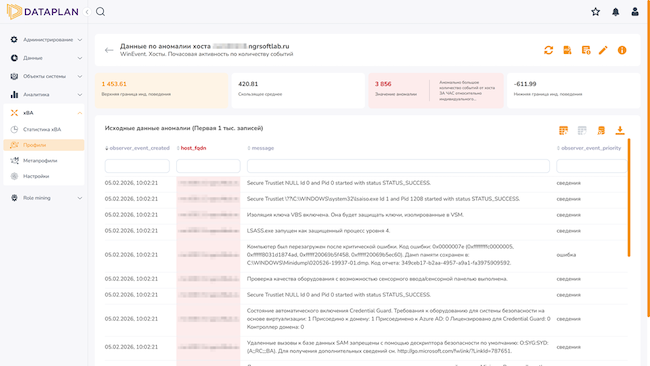Click the Данные icon in sidebar
650x366 pixels.
point(14,58)
